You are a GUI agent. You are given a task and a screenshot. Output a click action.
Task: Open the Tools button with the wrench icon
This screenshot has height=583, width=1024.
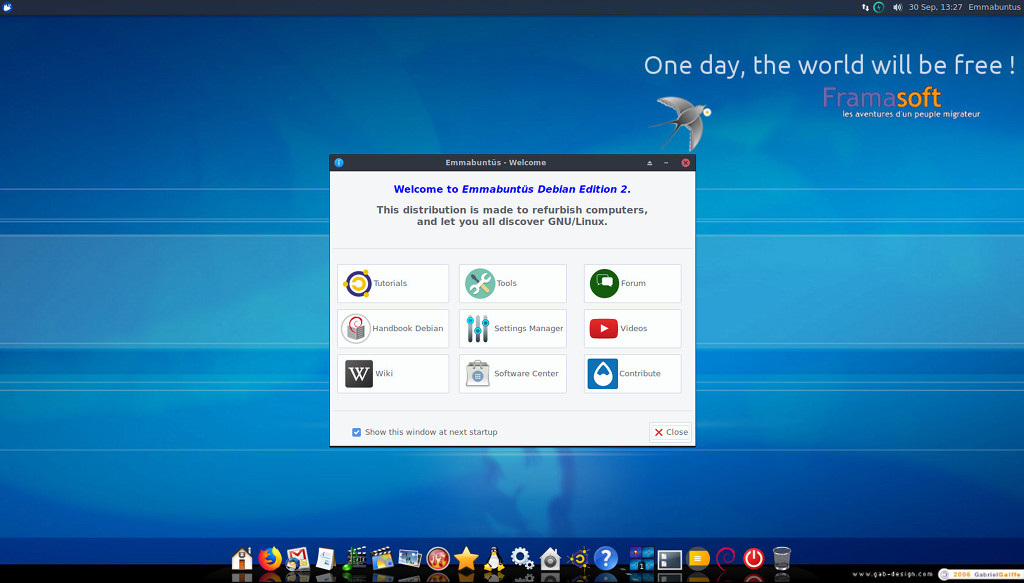(x=513, y=283)
